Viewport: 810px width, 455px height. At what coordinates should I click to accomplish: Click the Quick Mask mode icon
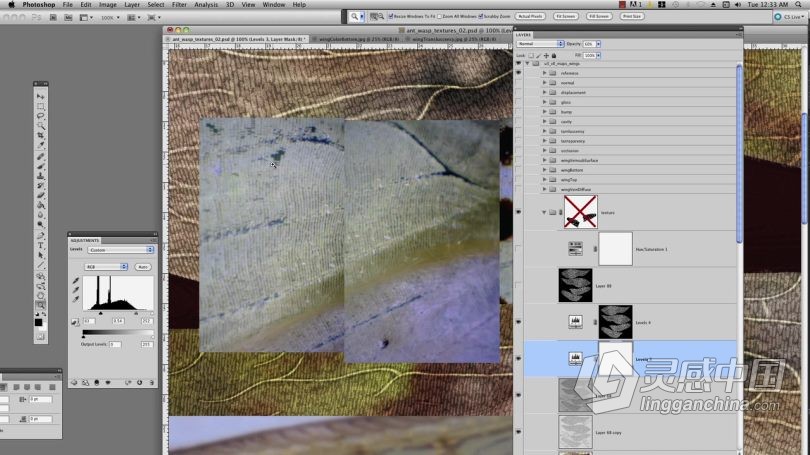pyautogui.click(x=40, y=337)
